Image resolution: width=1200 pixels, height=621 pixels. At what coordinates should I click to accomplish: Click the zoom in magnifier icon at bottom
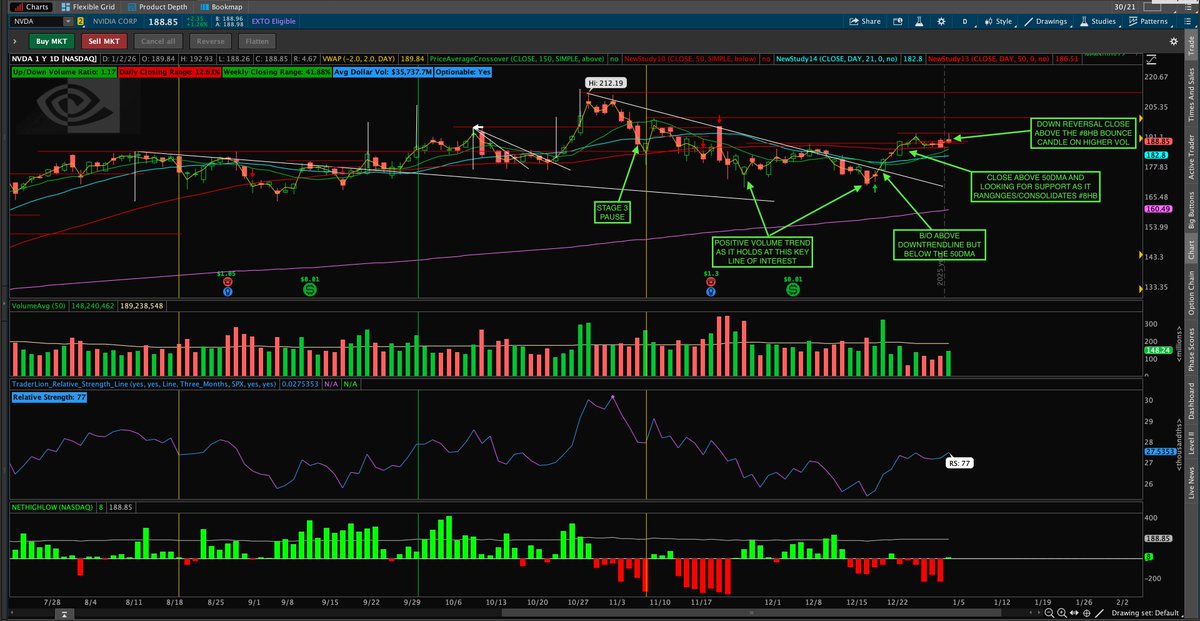point(1062,613)
